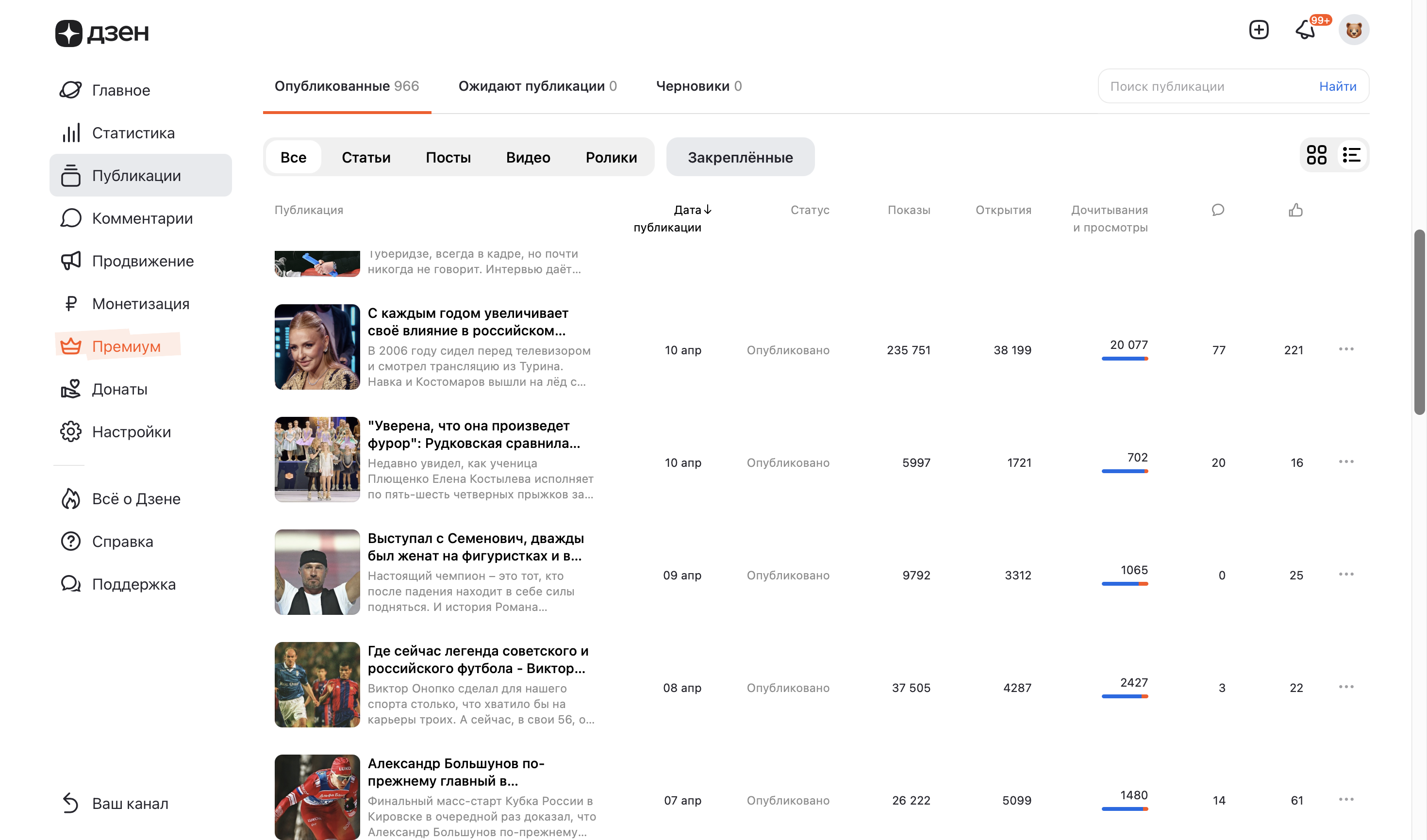Click the page vertical scrollbar
This screenshot has width=1427, height=840.
point(1419,323)
